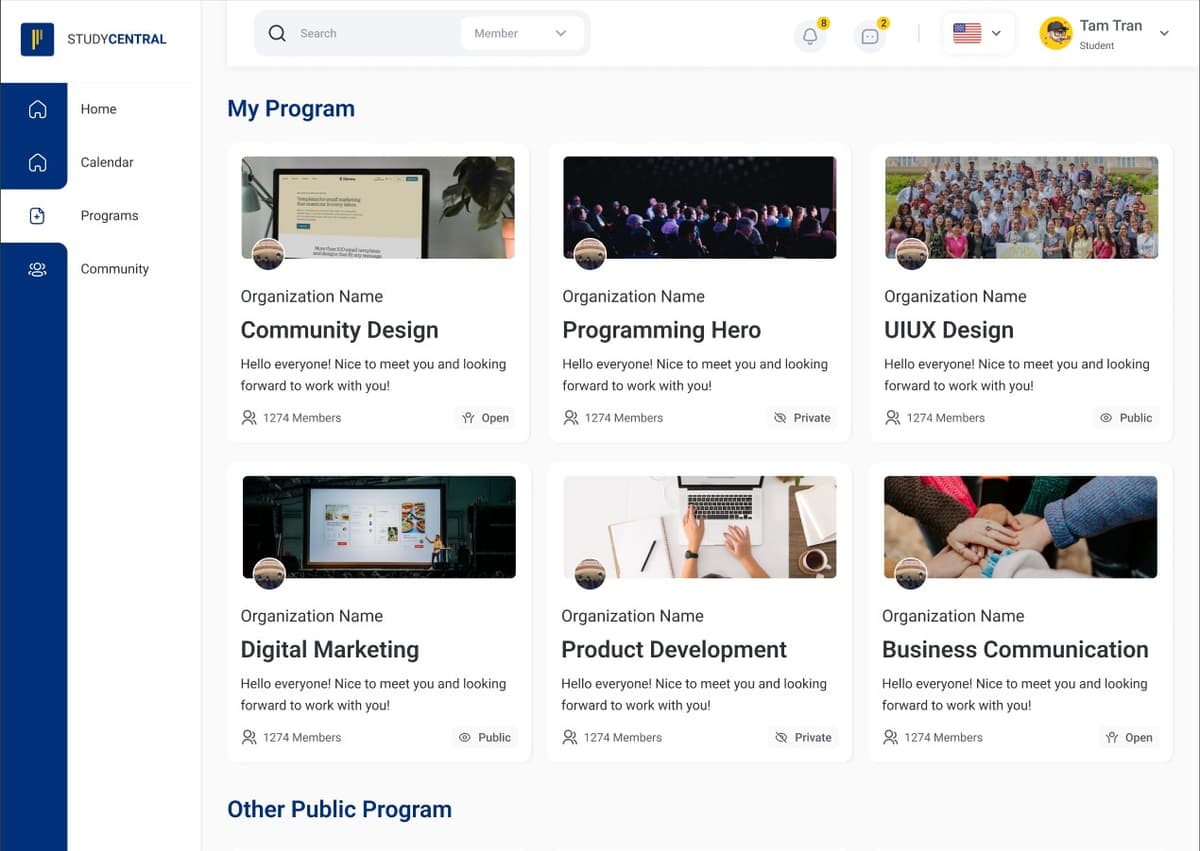Click the search magnifier icon

click(277, 33)
